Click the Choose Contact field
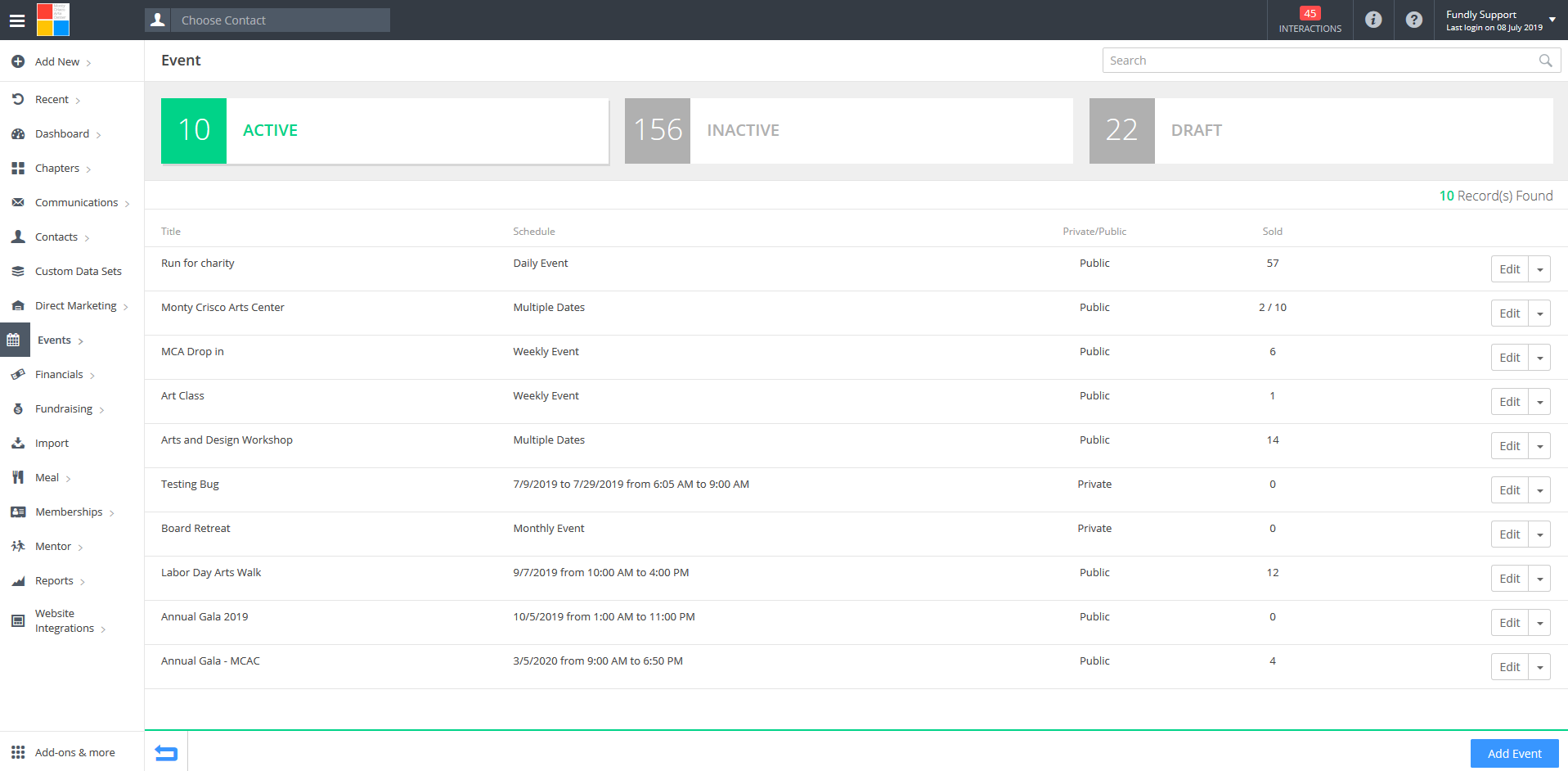 tap(281, 20)
